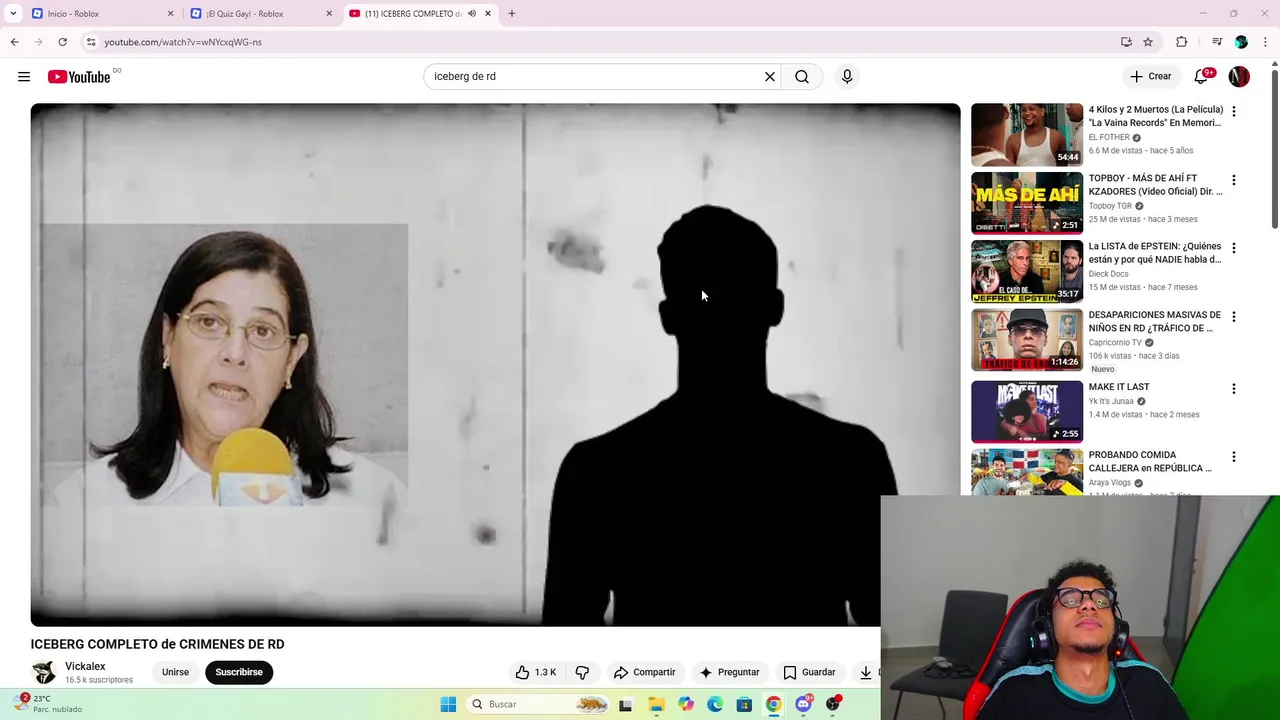Open options menu for 'La LISTA de EPSTEIN'
The image size is (1280, 720).
(1234, 248)
